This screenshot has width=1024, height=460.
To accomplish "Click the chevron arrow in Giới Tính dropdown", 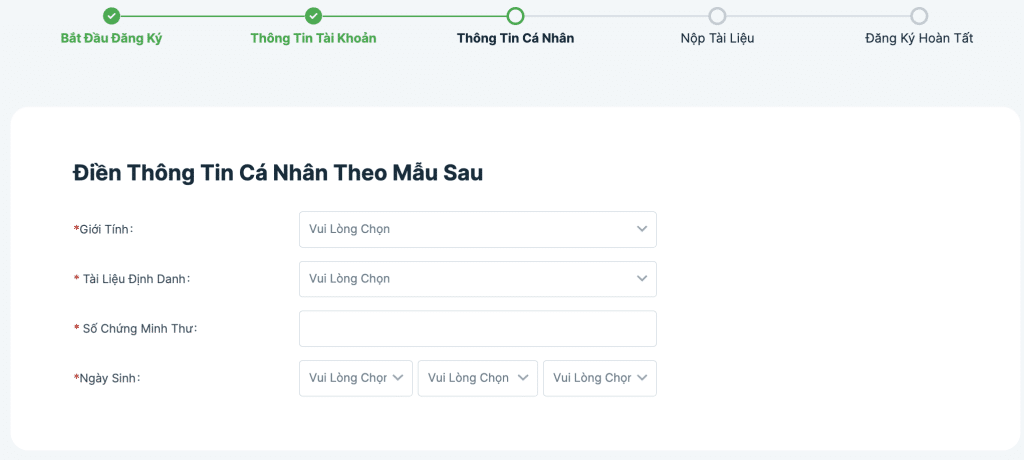I will point(642,229).
